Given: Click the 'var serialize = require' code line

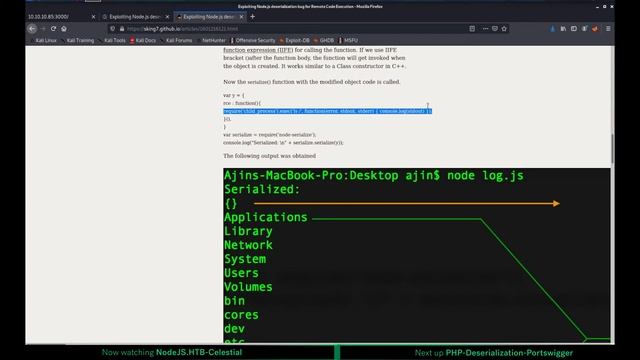Looking at the screenshot, I should [x=269, y=135].
